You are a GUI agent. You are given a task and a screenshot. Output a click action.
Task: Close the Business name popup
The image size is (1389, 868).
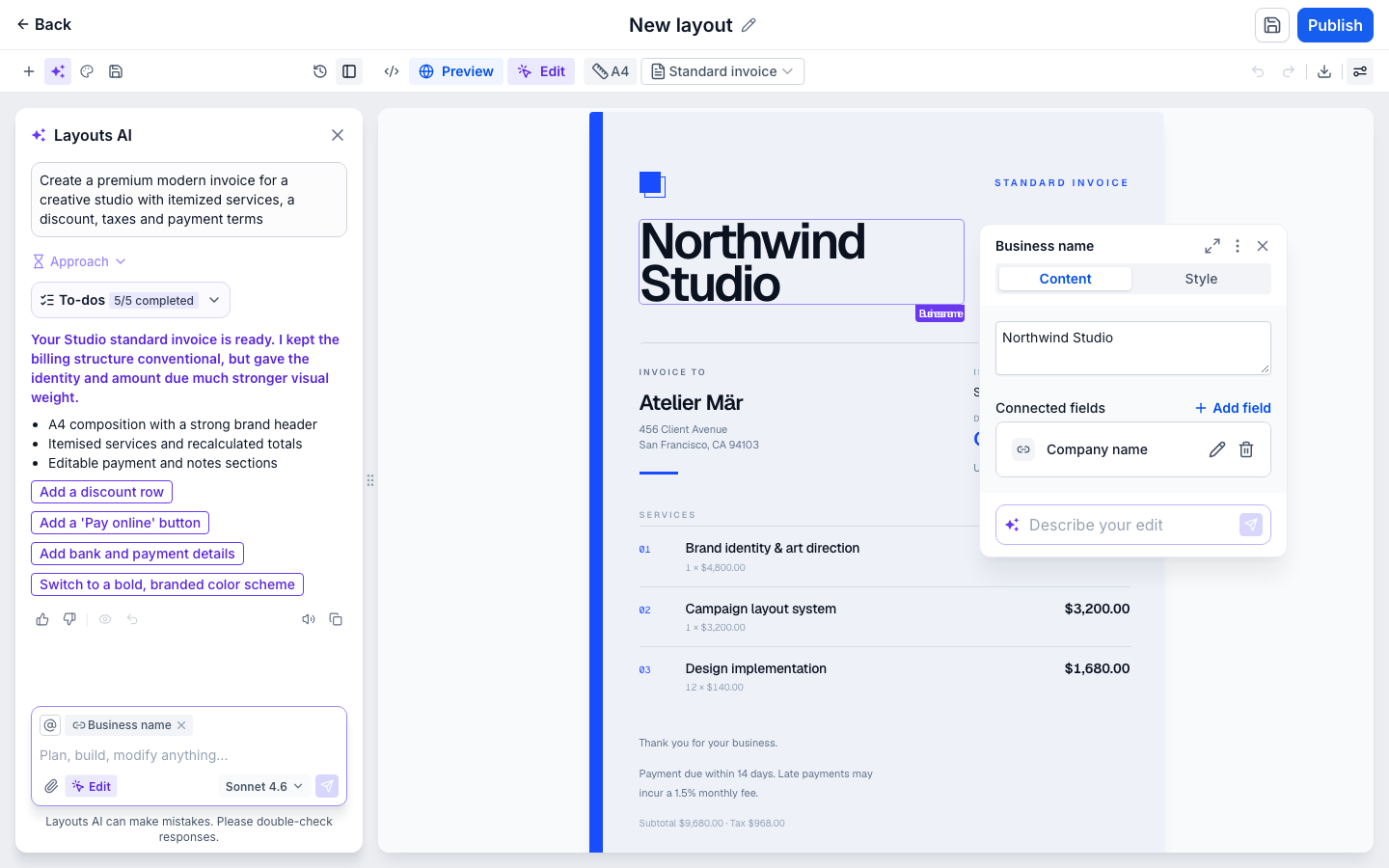(x=1263, y=246)
